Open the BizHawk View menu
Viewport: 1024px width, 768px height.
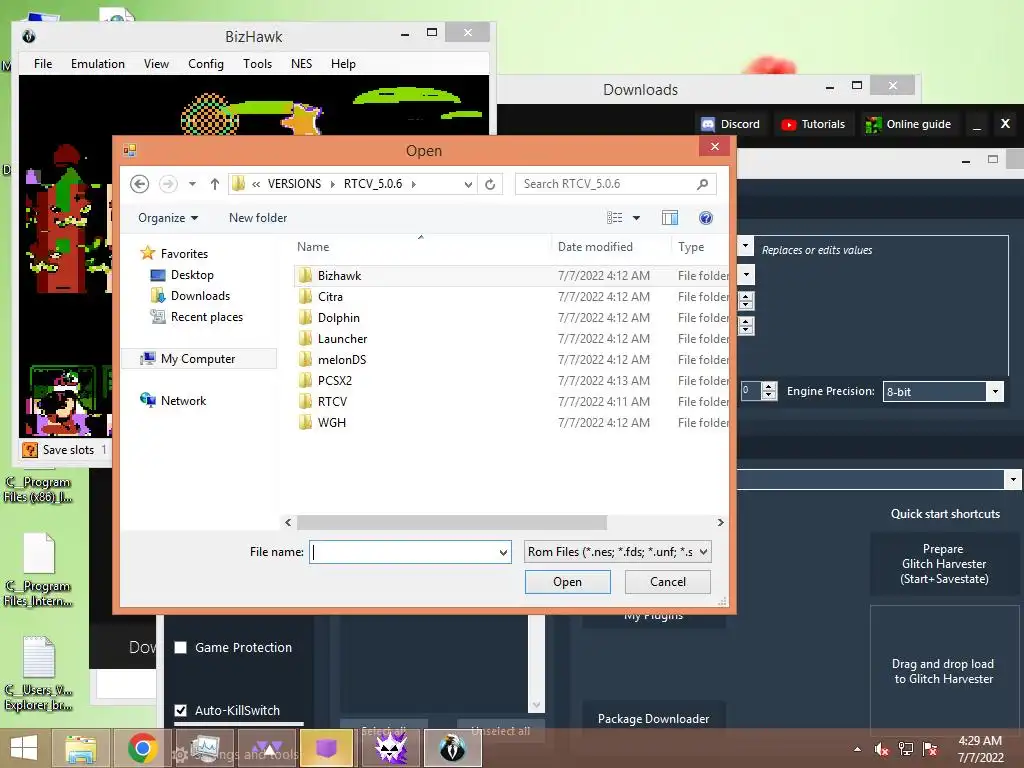(x=156, y=63)
